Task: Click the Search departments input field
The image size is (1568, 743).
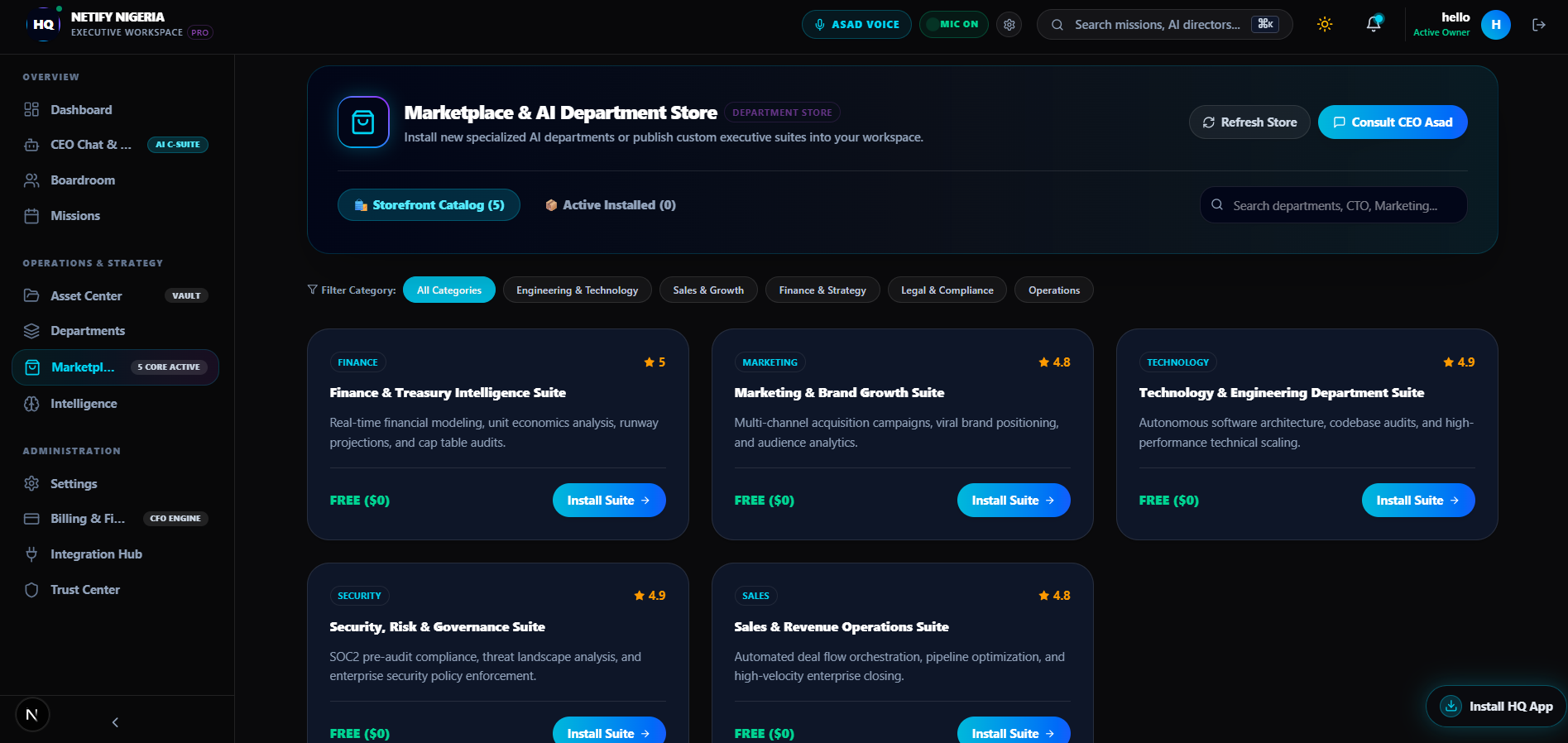Action: (1333, 205)
